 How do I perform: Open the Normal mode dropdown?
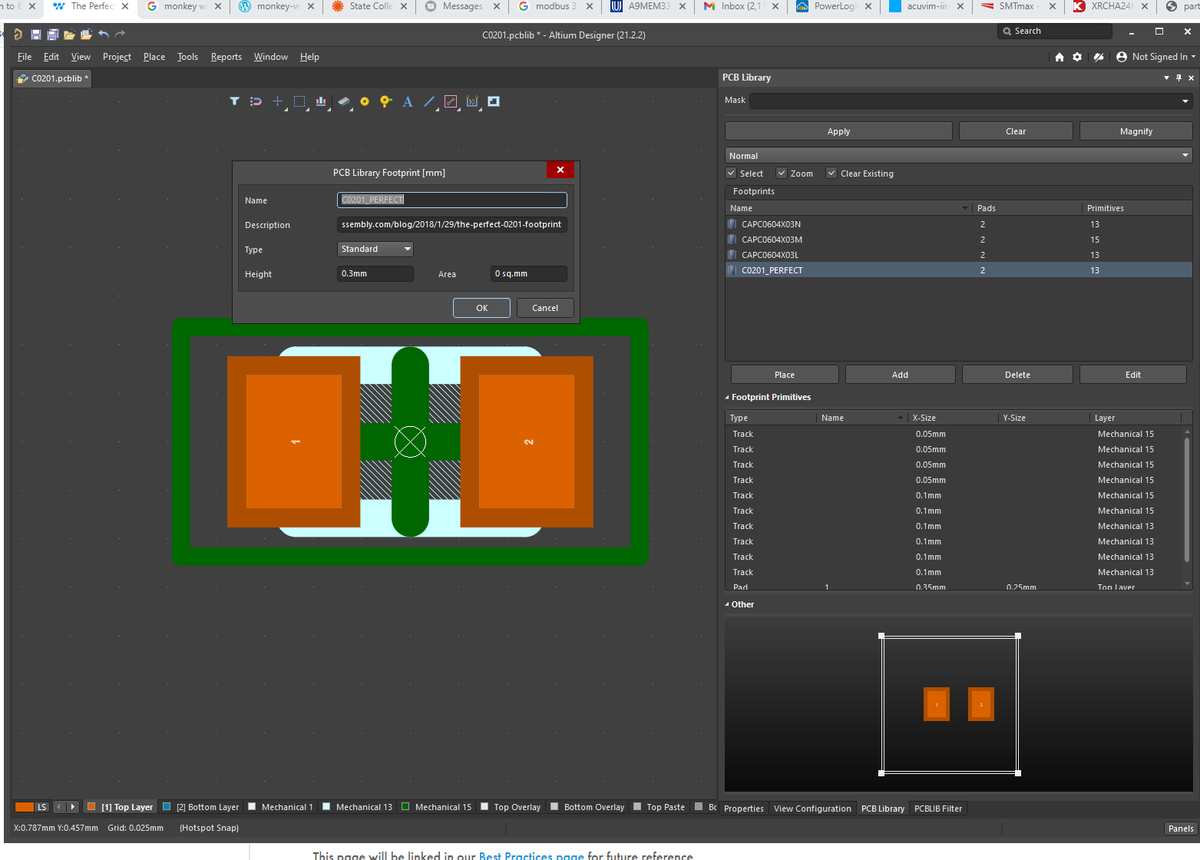(x=1186, y=156)
